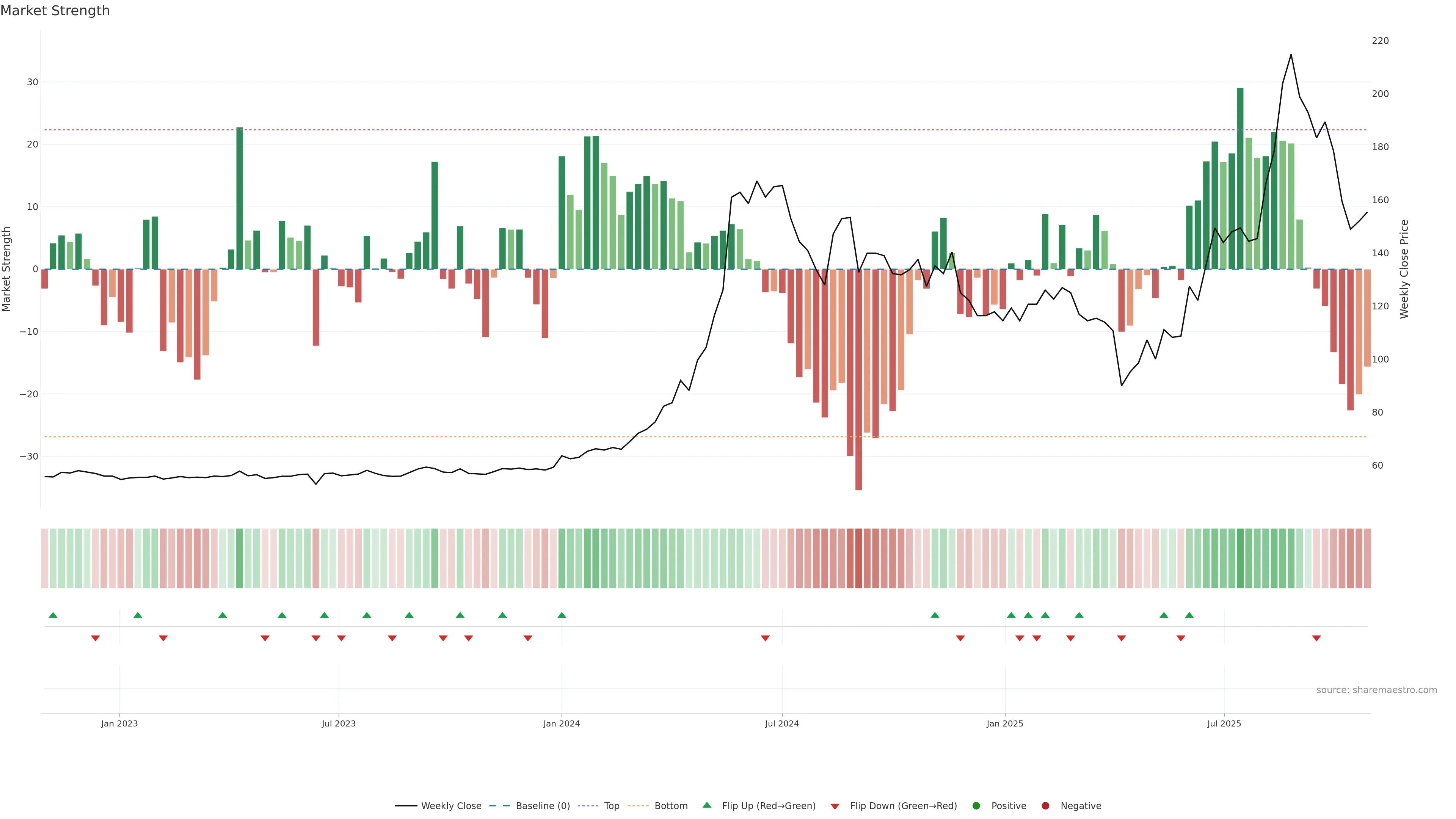This screenshot has height=819, width=1456.
Task: Click the Jan 2023 x-axis label
Action: (119, 723)
